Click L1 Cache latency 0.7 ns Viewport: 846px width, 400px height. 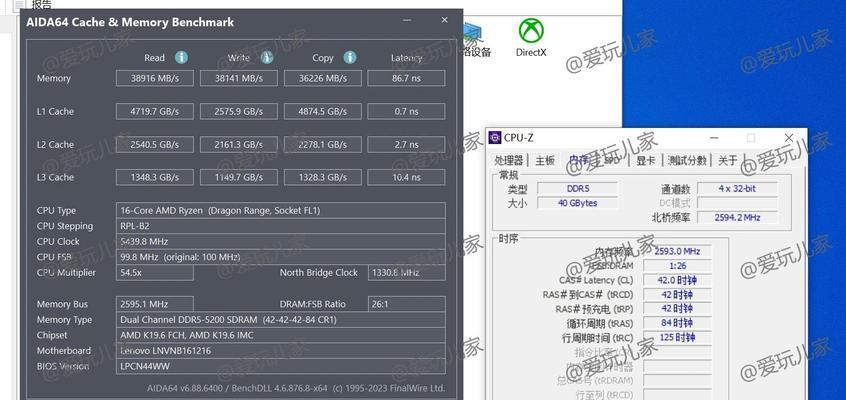click(x=406, y=112)
